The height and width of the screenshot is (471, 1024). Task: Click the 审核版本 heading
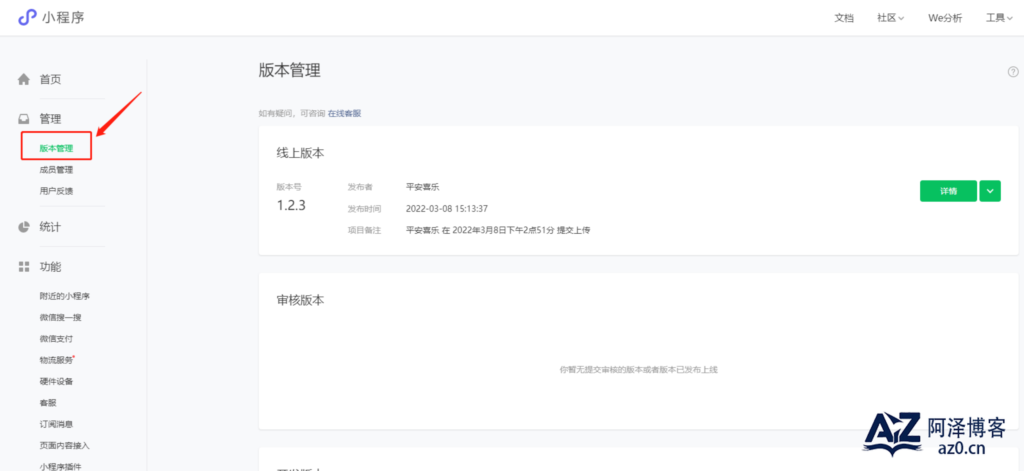pos(300,300)
